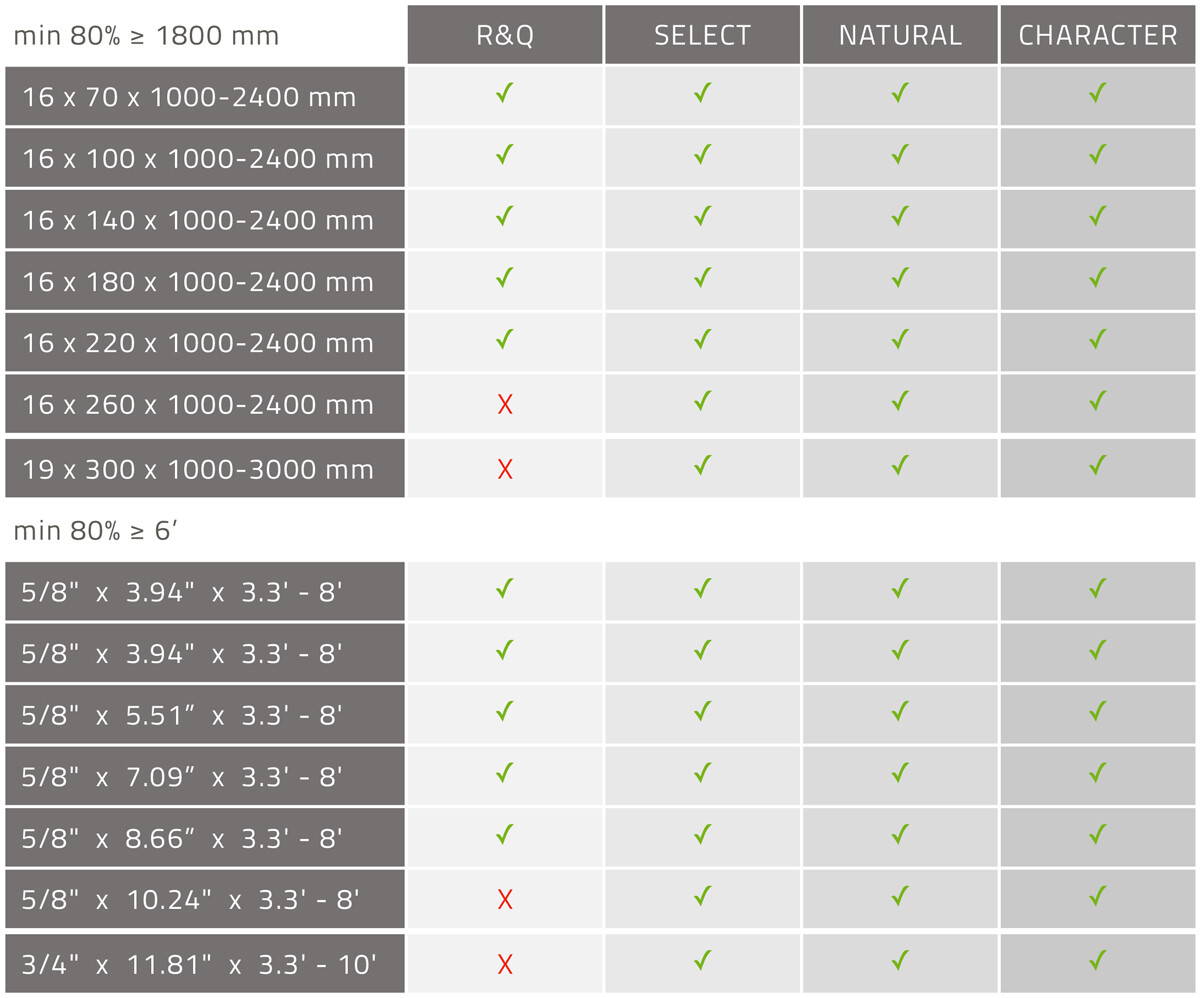Select the NATURAL column header
1200x998 pixels.
[x=900, y=34]
